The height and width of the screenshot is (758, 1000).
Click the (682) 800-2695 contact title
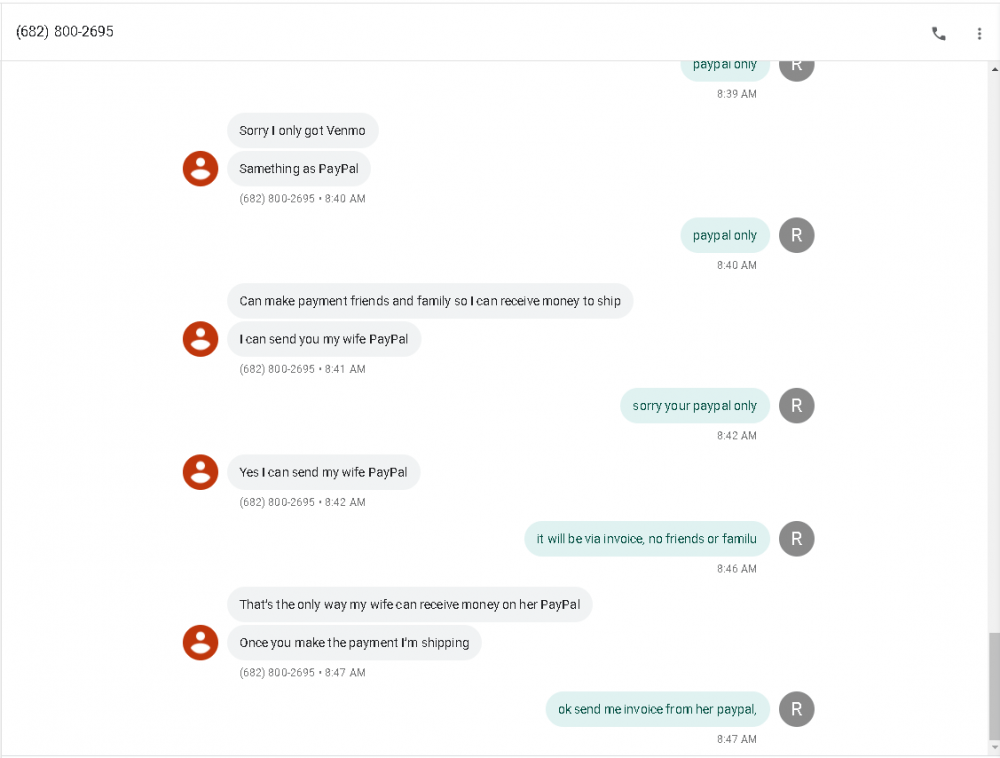[x=65, y=32]
